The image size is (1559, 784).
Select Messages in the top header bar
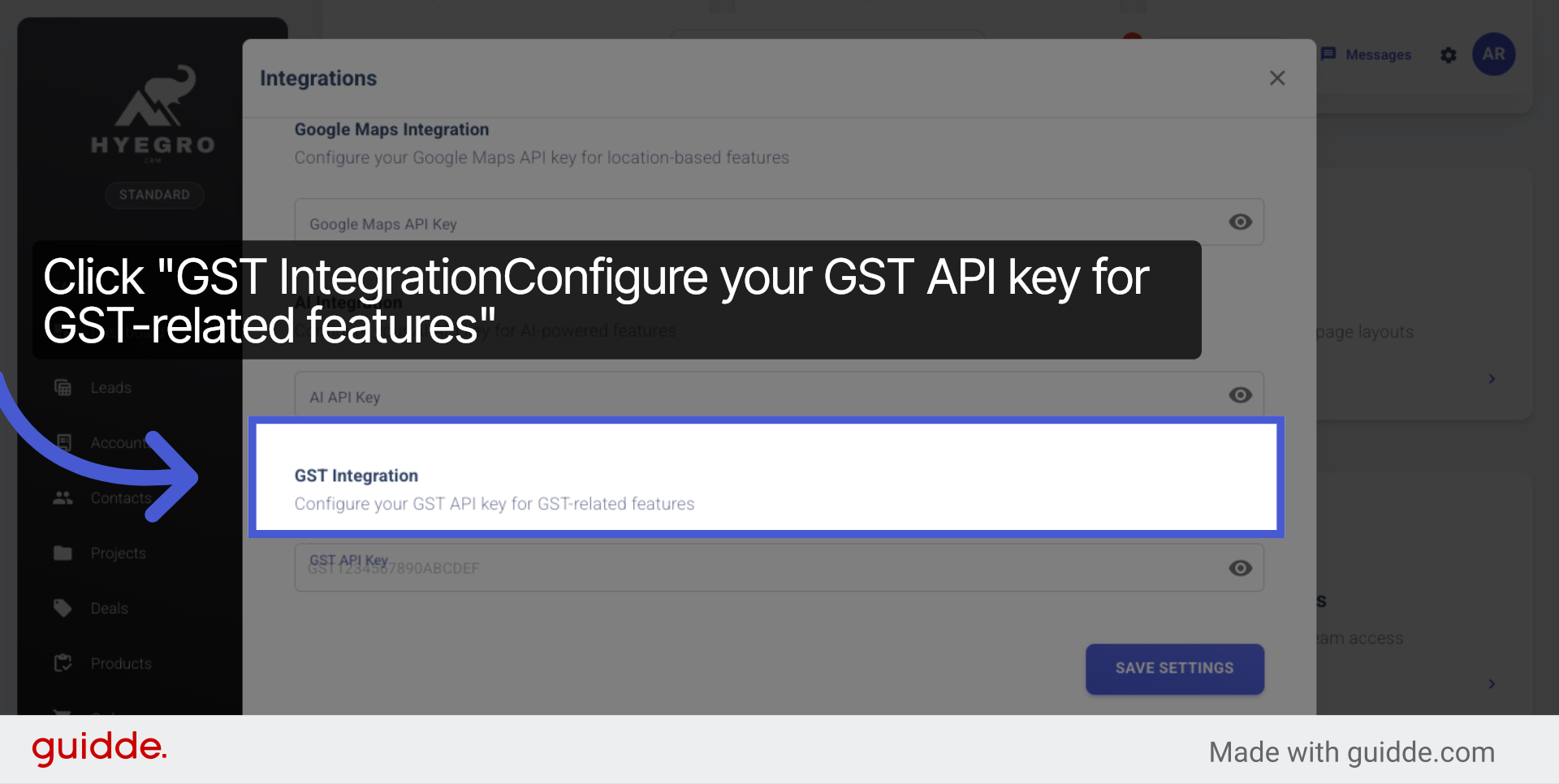pyautogui.click(x=1378, y=54)
